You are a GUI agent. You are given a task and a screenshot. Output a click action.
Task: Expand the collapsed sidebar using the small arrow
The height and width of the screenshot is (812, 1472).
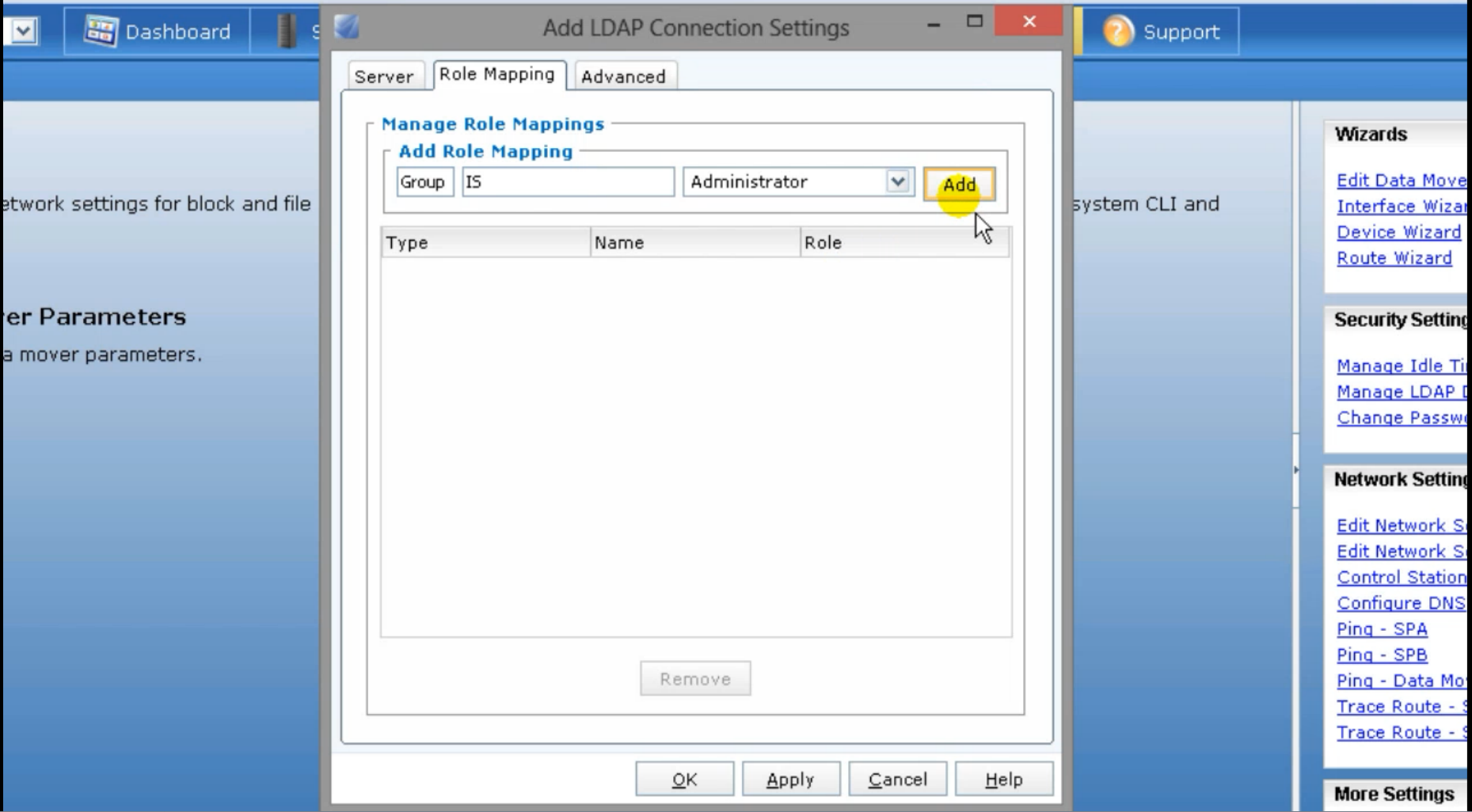click(x=1297, y=469)
